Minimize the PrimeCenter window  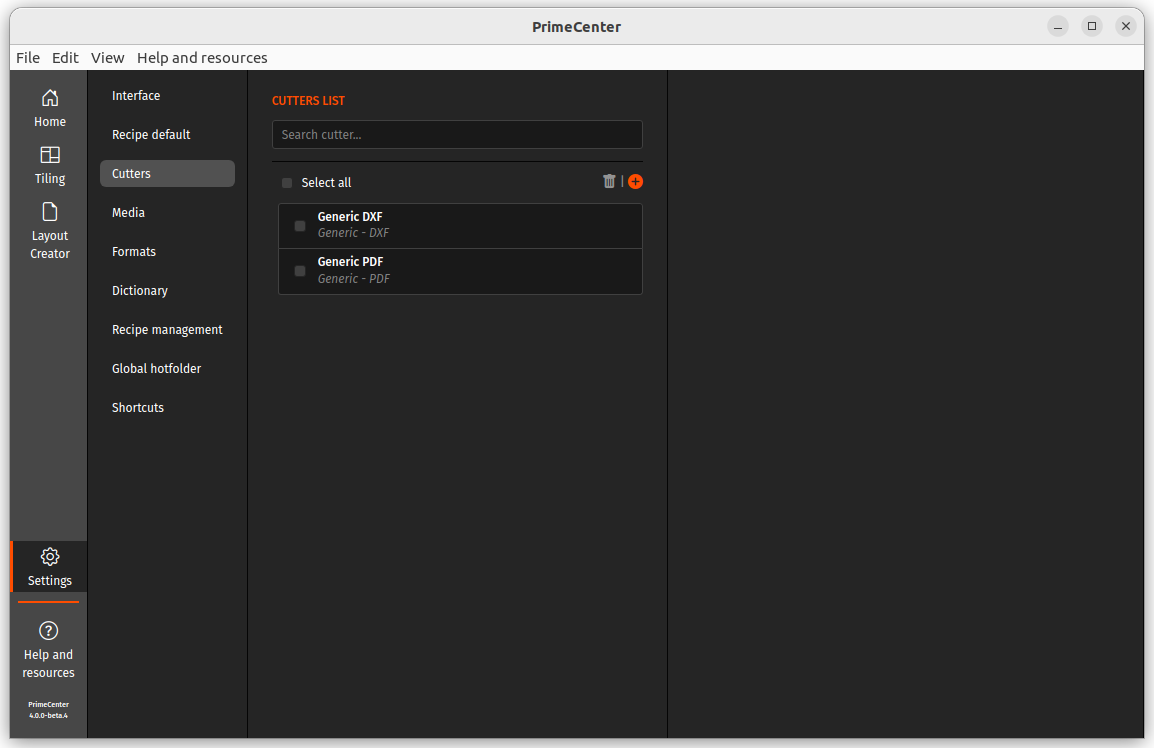click(x=1058, y=27)
